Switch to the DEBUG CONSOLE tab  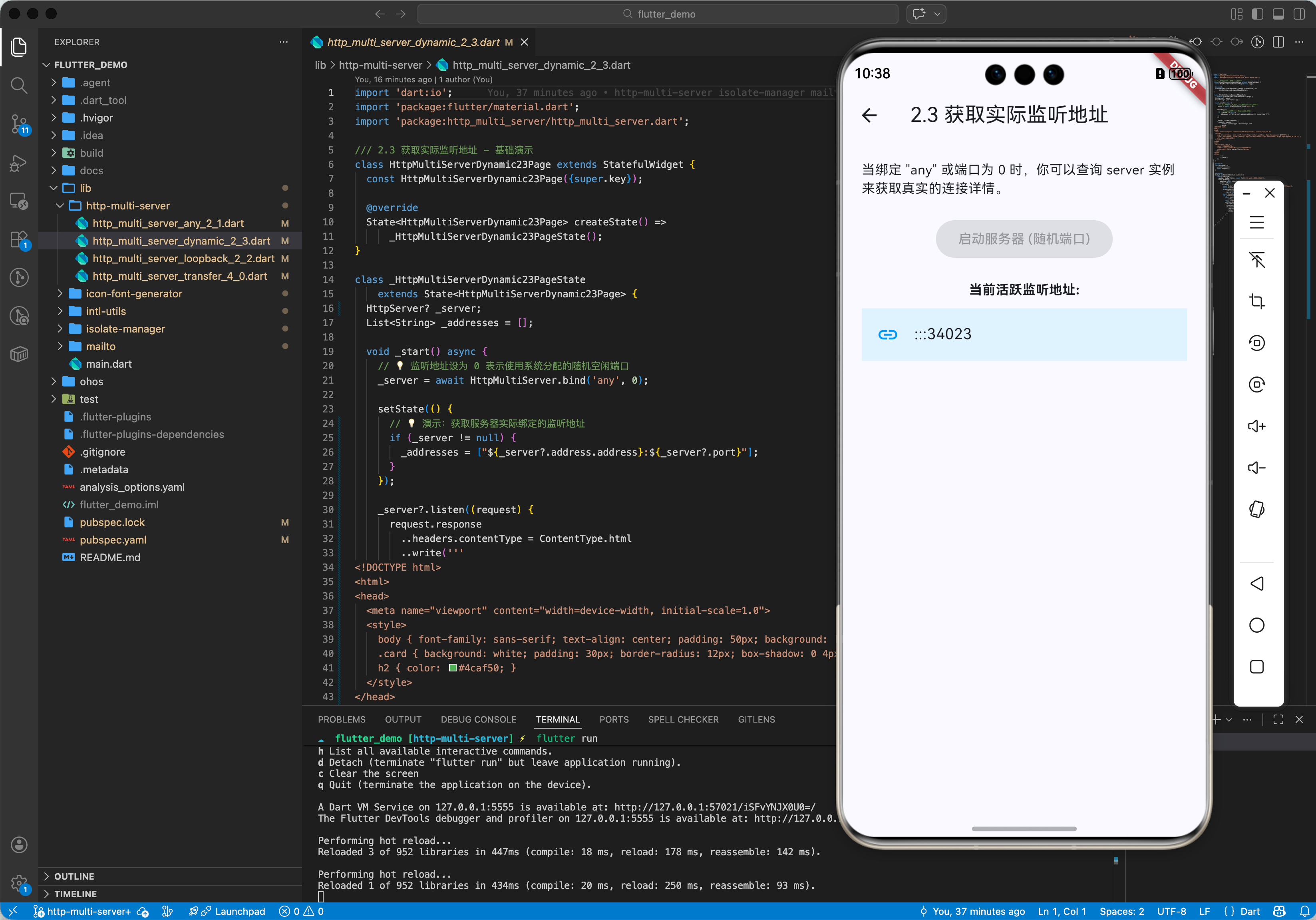478,719
